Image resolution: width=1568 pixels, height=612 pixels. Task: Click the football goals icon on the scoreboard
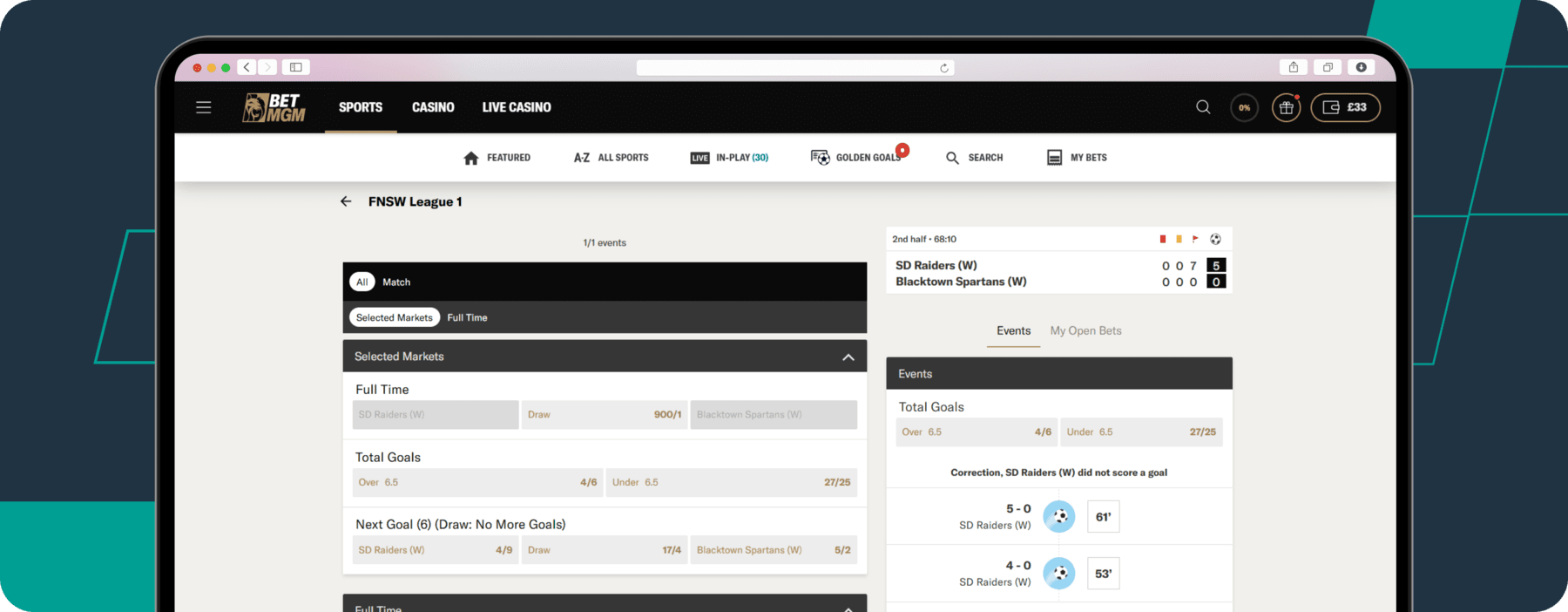[1215, 239]
